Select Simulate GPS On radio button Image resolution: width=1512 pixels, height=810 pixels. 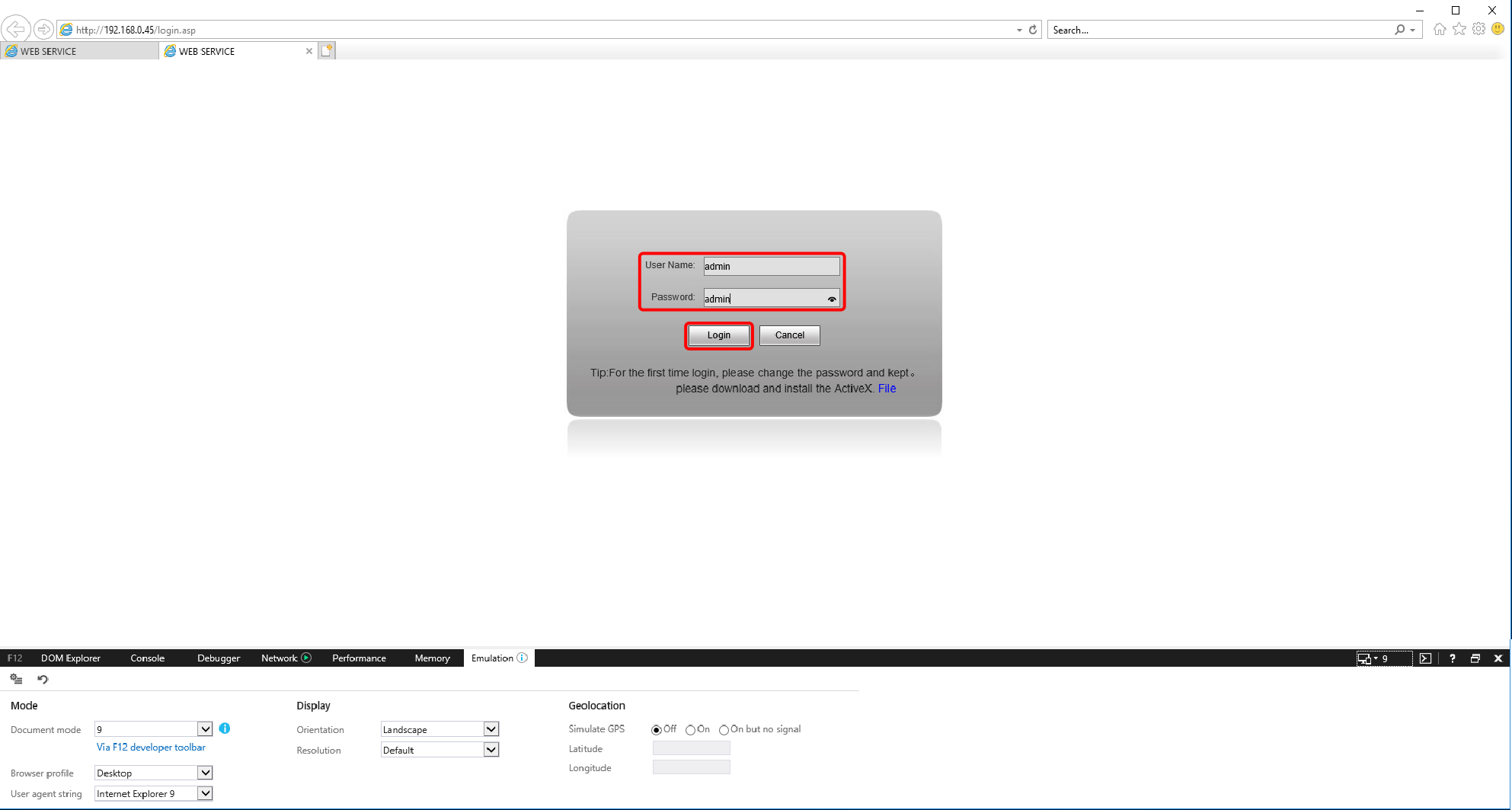coord(690,730)
